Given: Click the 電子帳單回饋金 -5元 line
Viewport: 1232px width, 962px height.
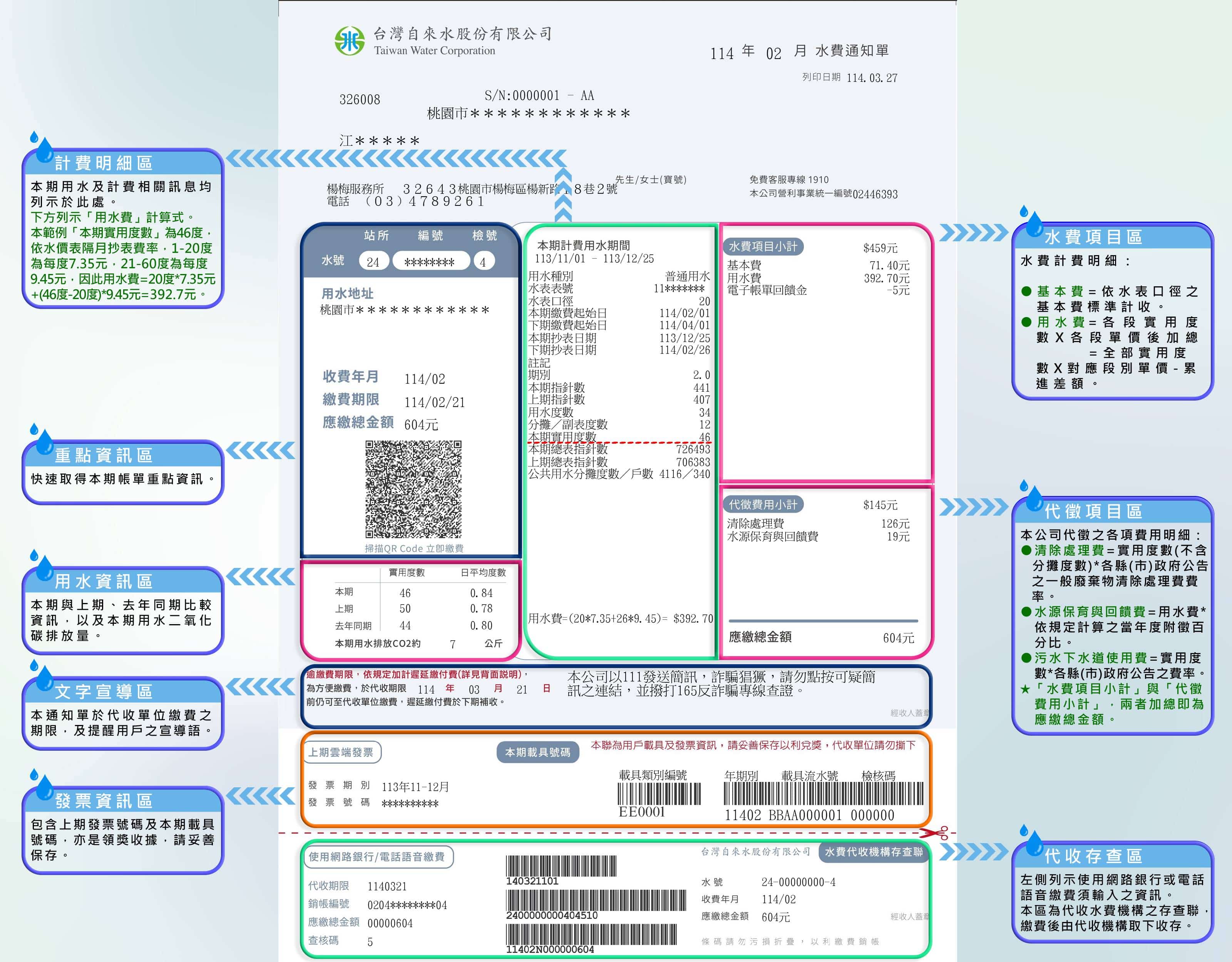Looking at the screenshot, I should tap(818, 290).
